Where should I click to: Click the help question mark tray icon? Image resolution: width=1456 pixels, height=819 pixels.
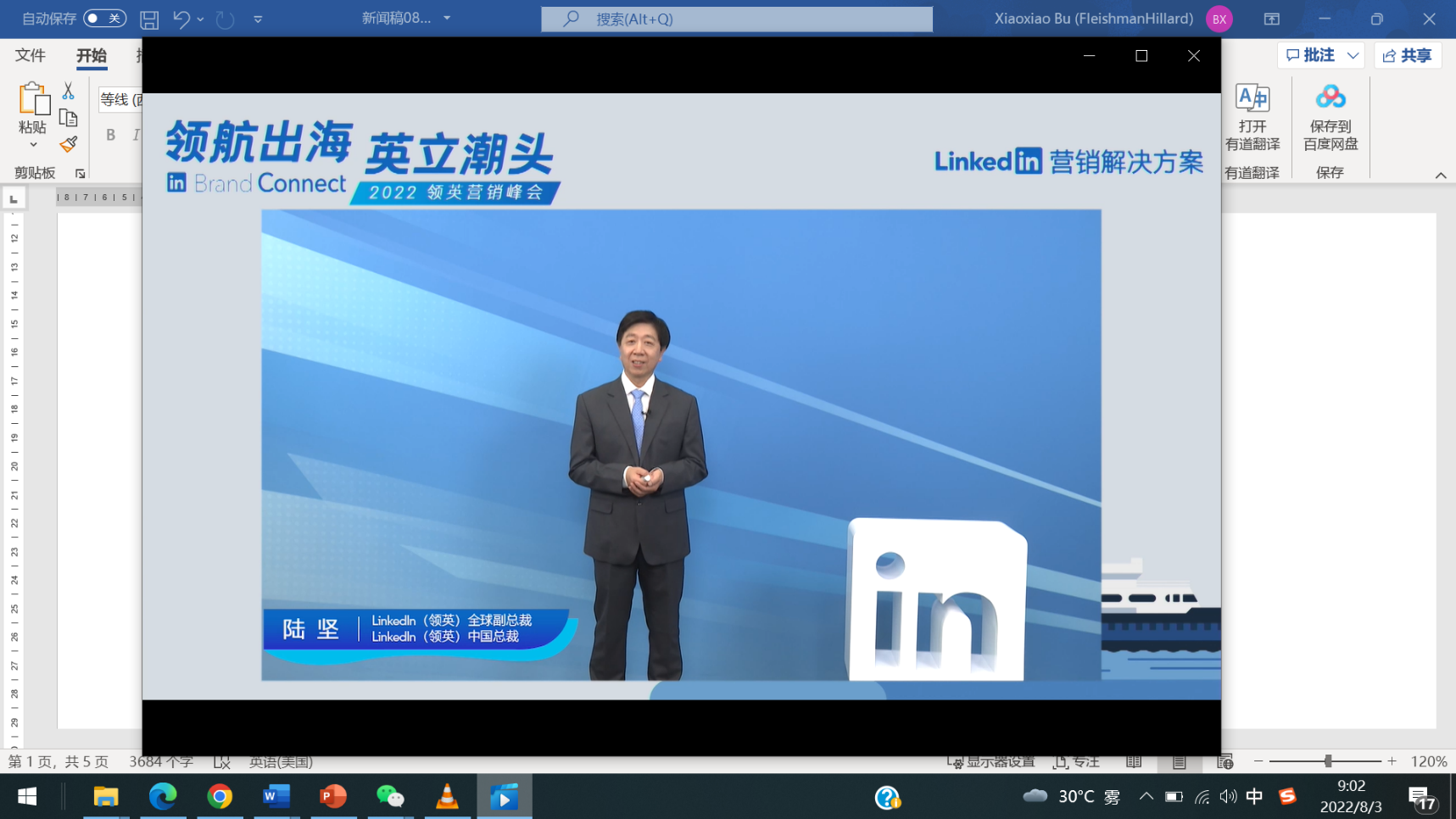click(x=888, y=797)
